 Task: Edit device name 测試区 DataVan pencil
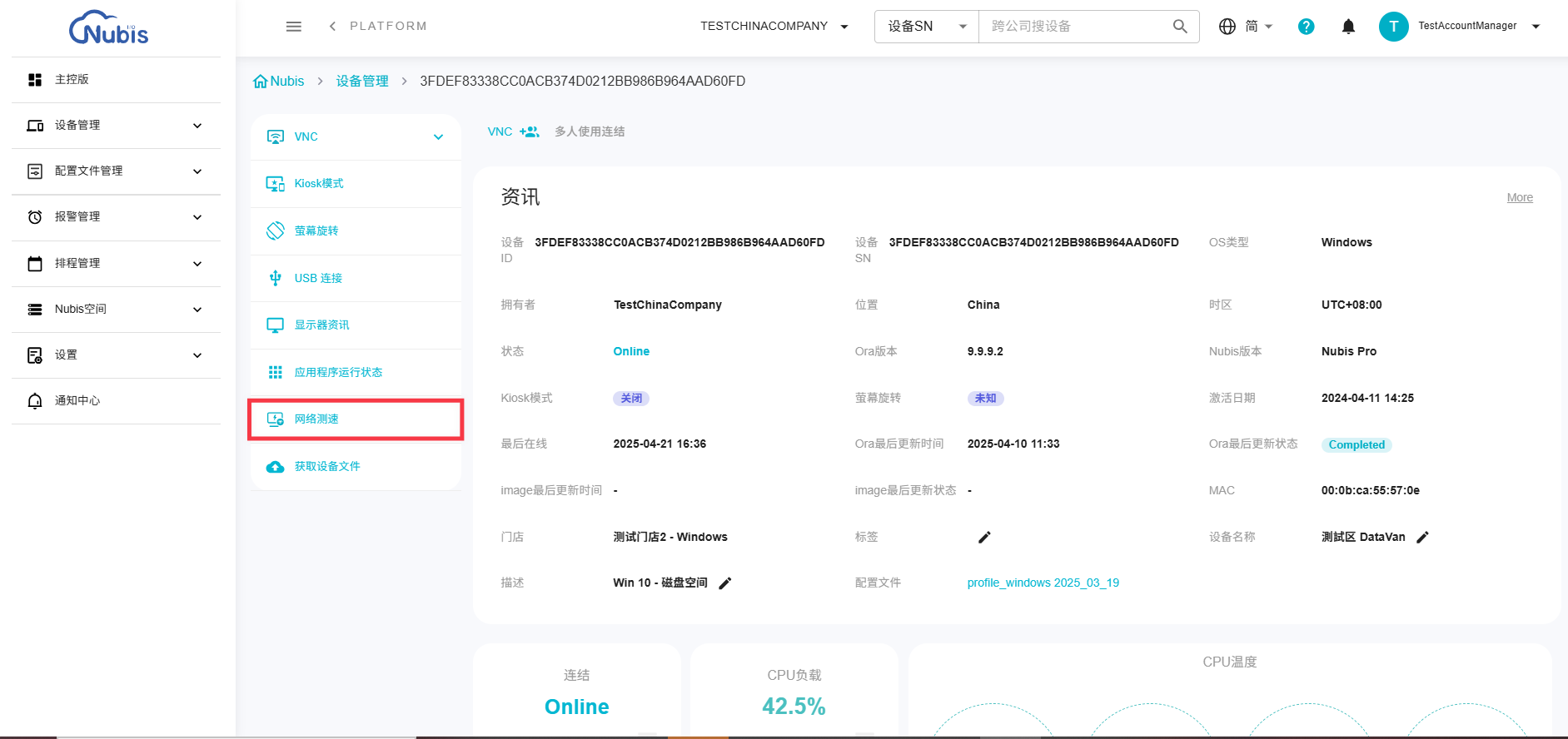pyautogui.click(x=1422, y=538)
